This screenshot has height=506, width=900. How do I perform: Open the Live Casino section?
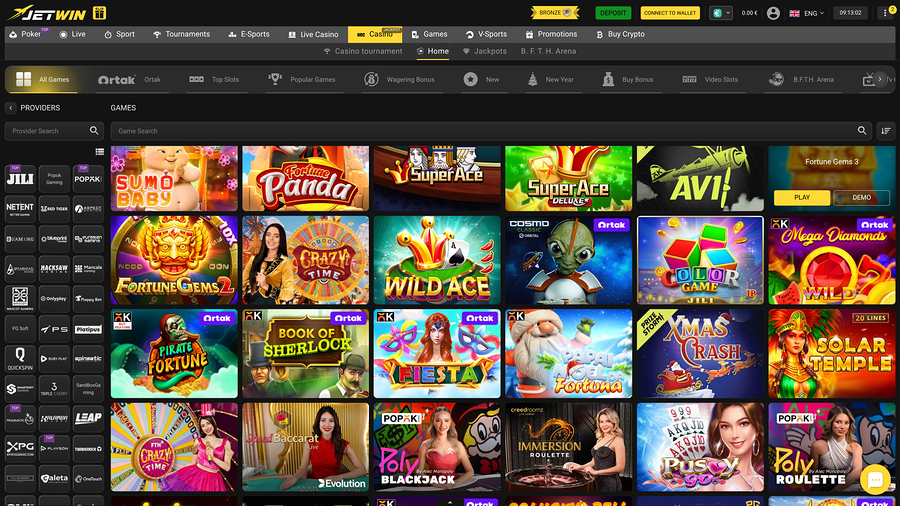(x=313, y=34)
